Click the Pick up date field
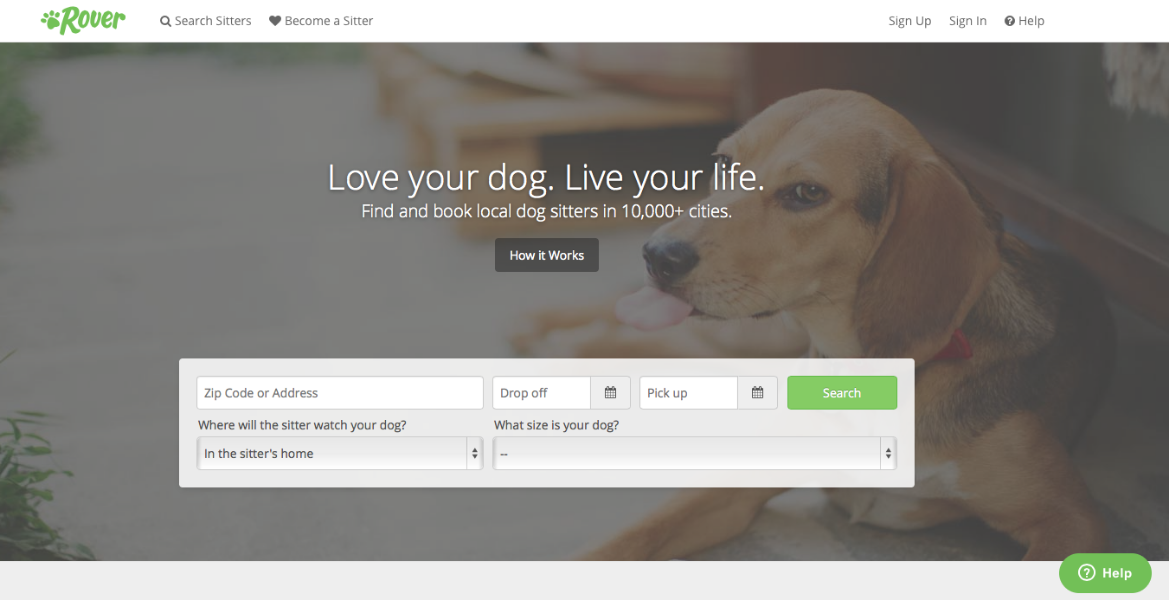Viewport: 1169px width, 600px height. tap(688, 393)
